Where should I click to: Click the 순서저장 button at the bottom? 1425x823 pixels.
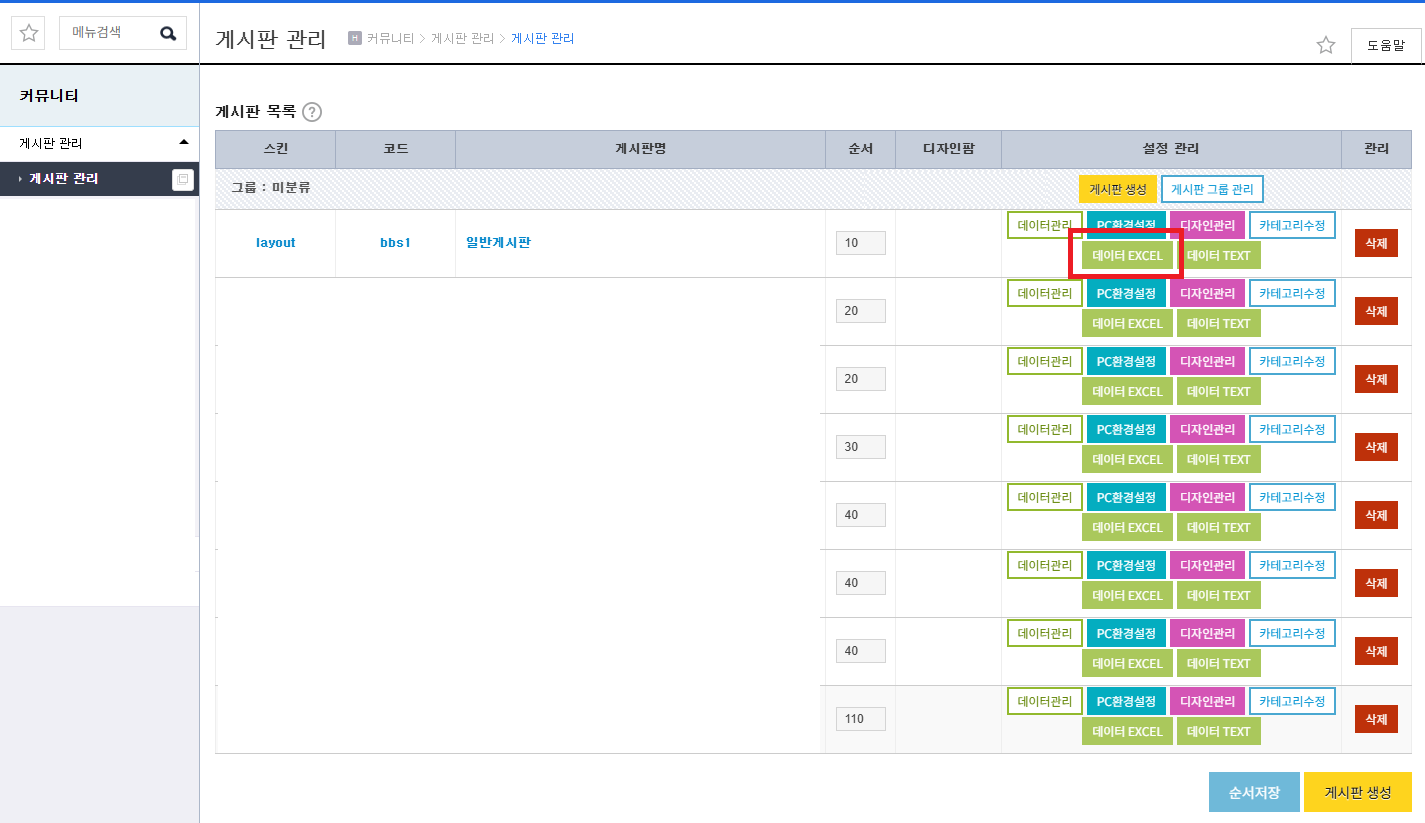click(x=1254, y=792)
